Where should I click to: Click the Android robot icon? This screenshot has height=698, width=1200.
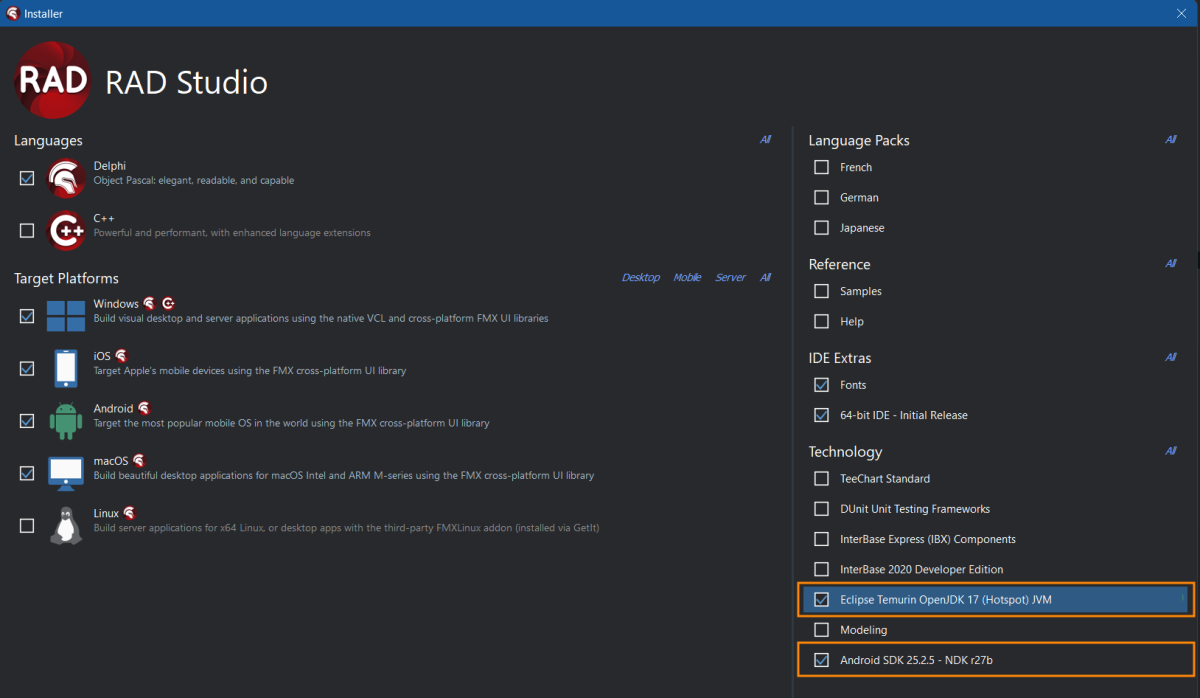pos(67,421)
